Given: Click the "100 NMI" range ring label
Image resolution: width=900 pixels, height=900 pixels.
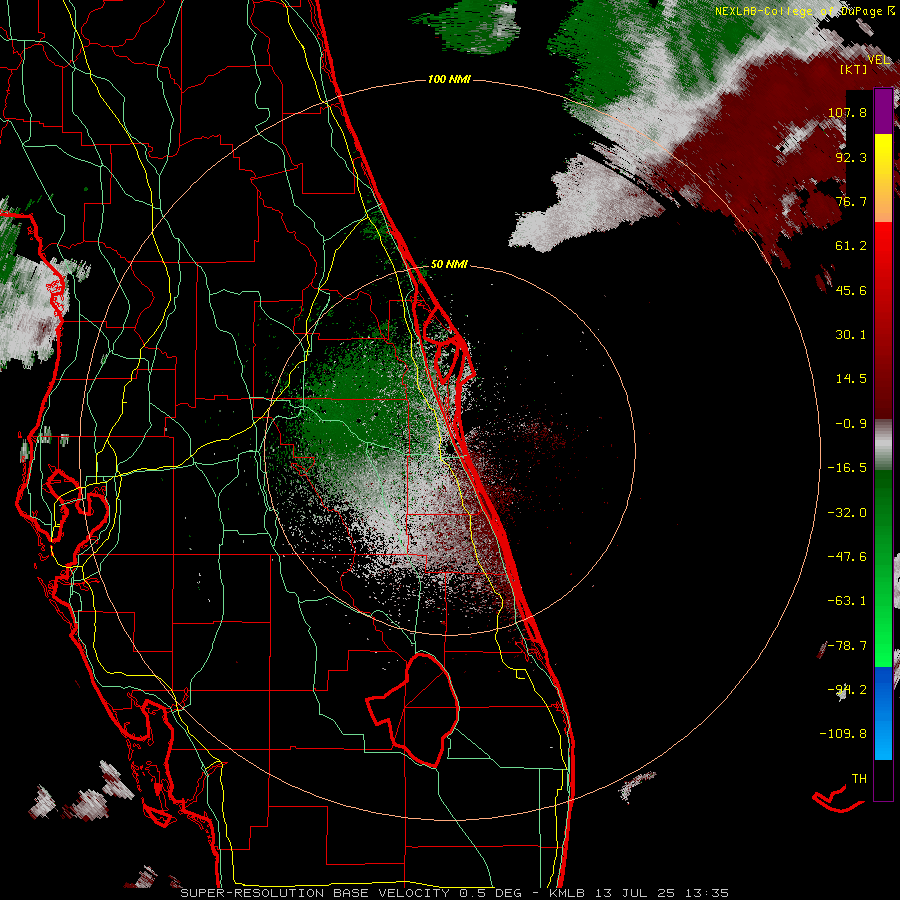Looking at the screenshot, I should point(449,79).
